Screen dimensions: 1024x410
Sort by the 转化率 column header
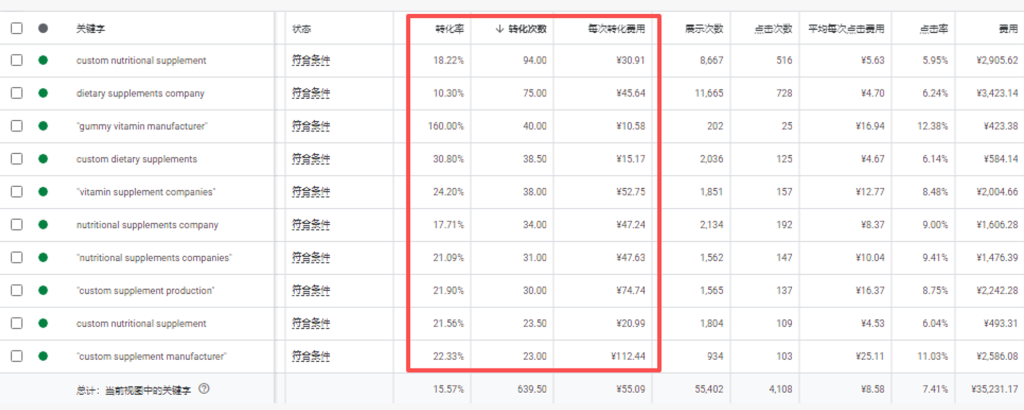449,28
